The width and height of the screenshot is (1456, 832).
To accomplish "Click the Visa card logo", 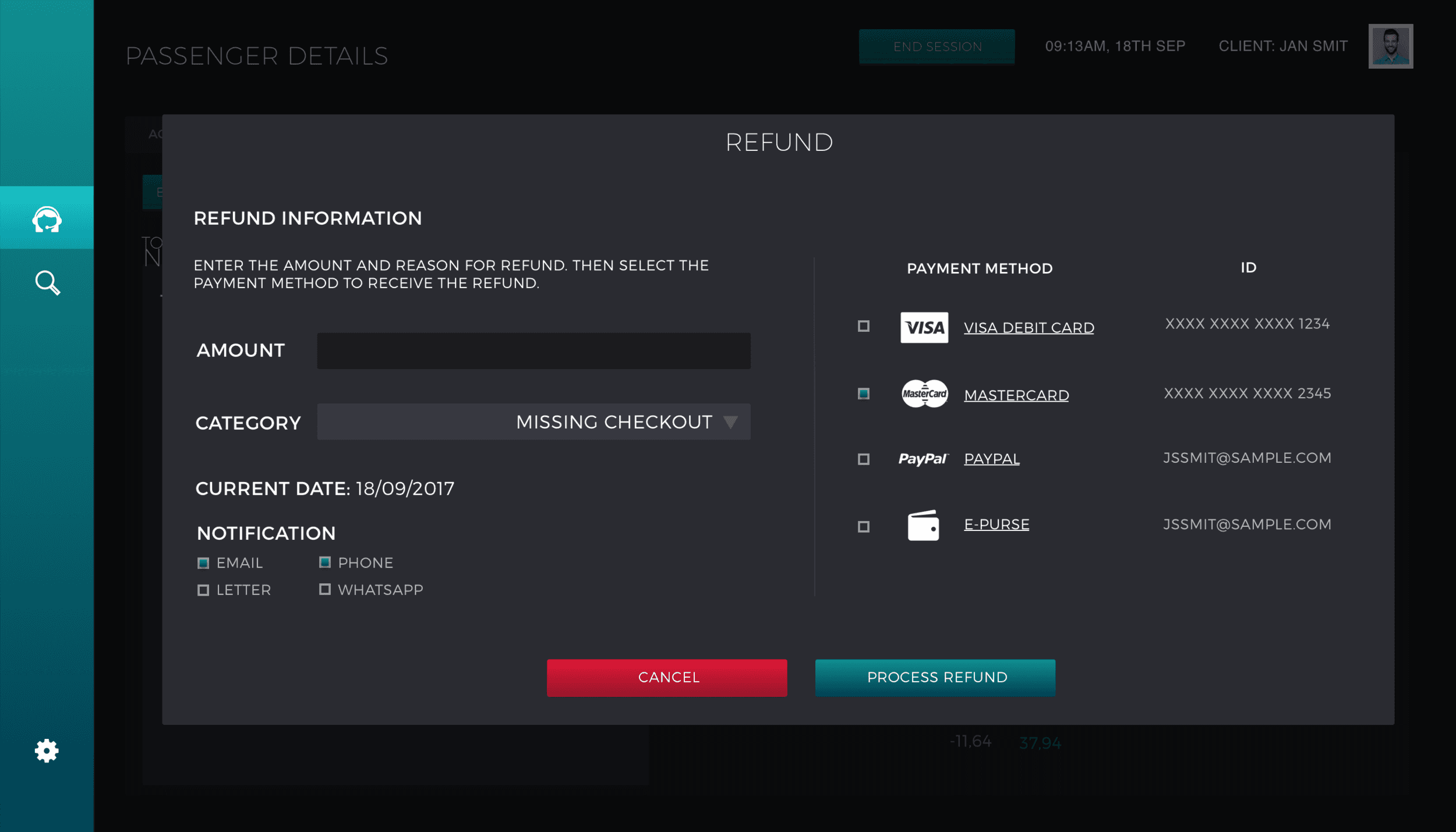I will point(924,327).
